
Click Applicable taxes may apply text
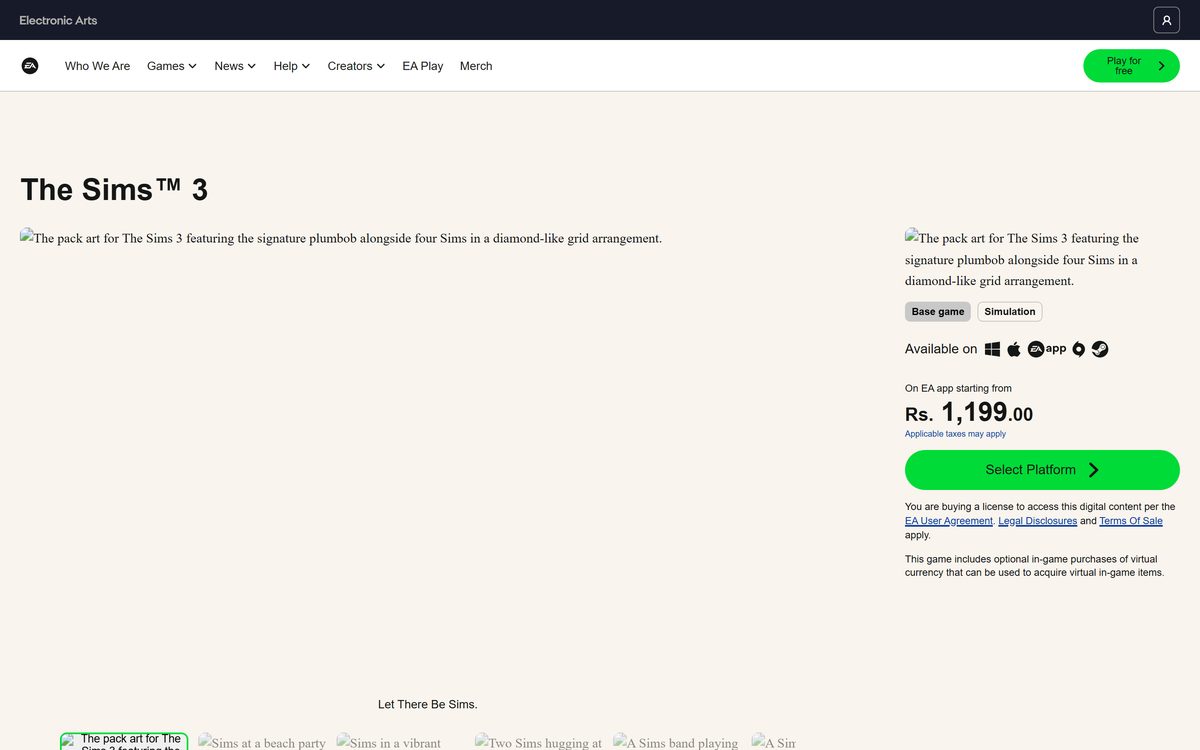pyautogui.click(x=955, y=434)
